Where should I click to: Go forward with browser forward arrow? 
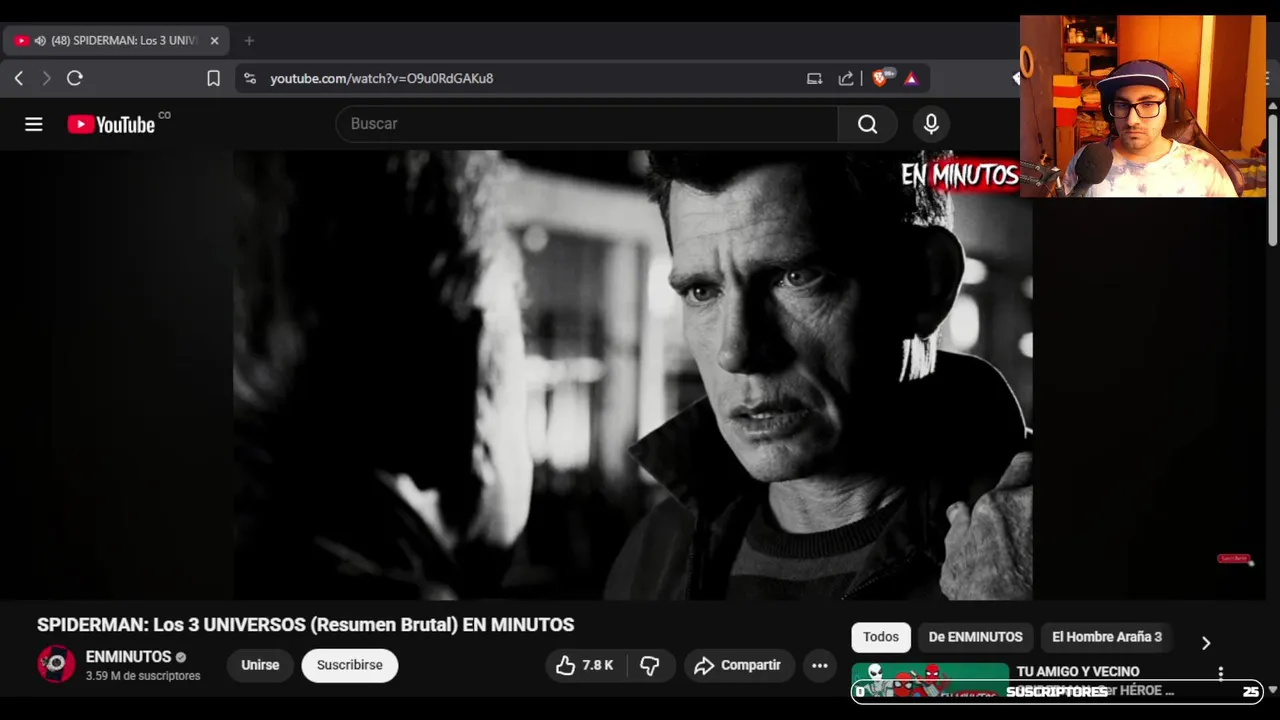[46, 78]
